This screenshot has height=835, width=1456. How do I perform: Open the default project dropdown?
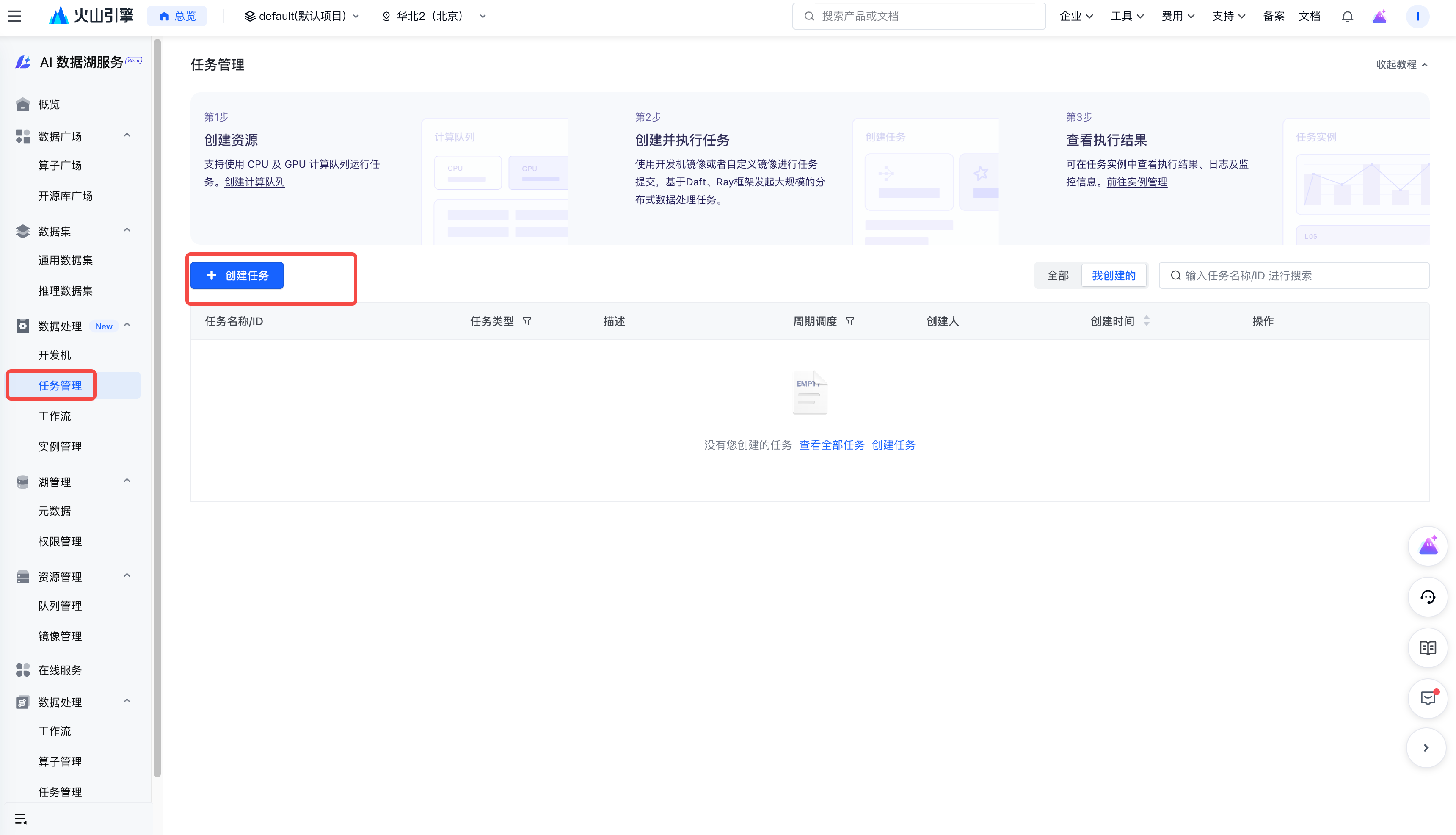point(301,16)
